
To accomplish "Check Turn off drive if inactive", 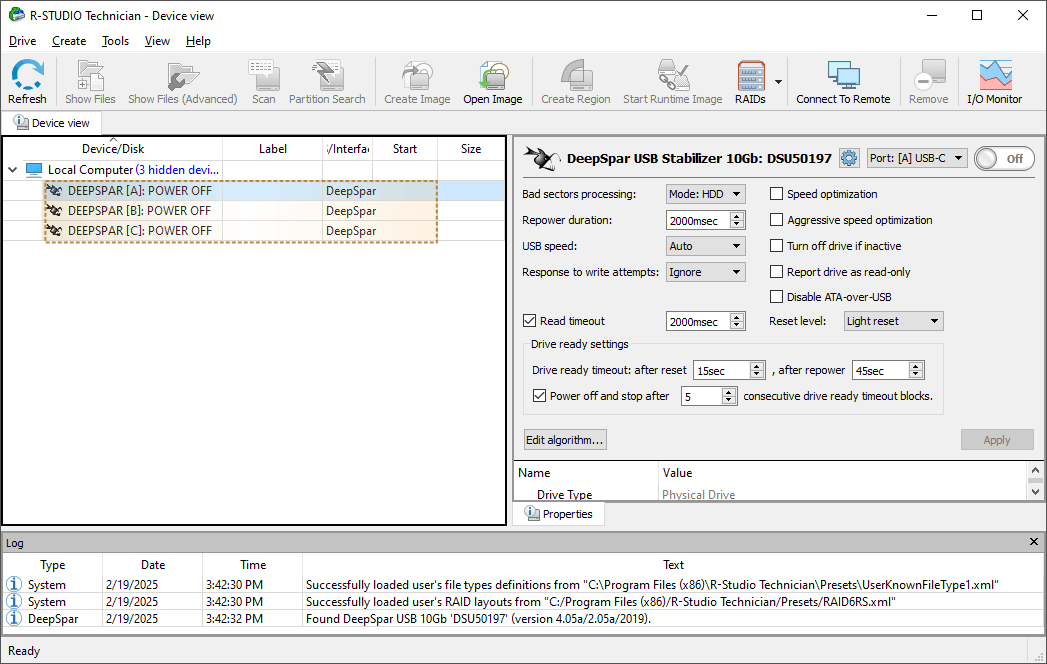I will tap(777, 246).
